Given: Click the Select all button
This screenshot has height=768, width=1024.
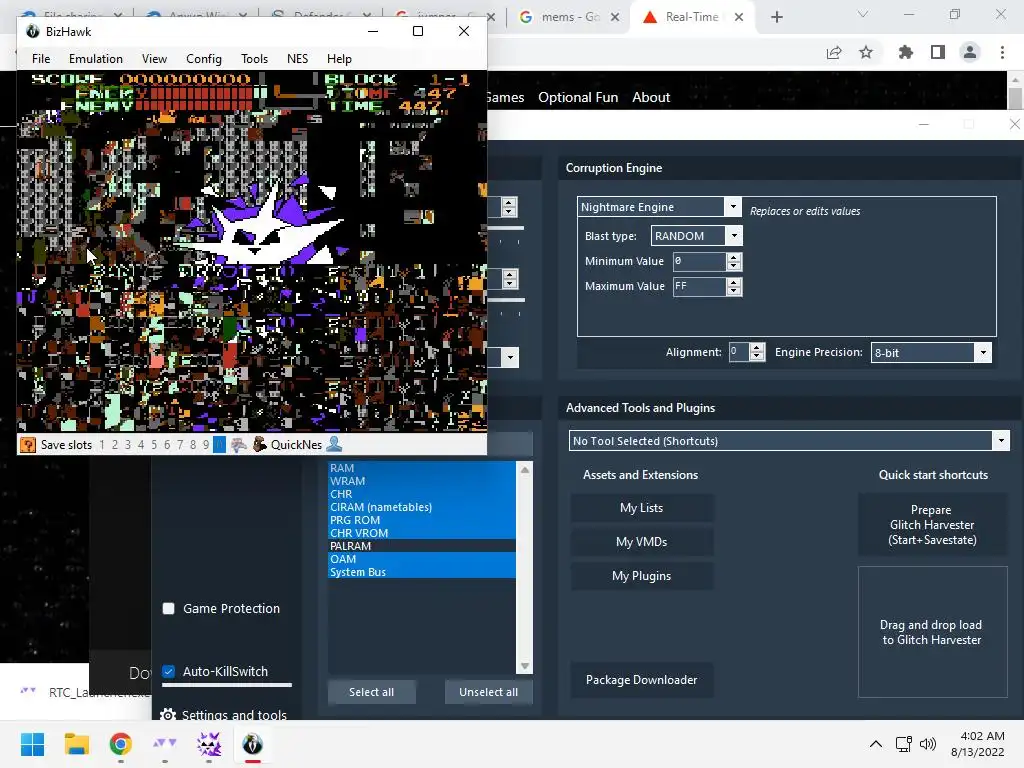Looking at the screenshot, I should tap(372, 692).
